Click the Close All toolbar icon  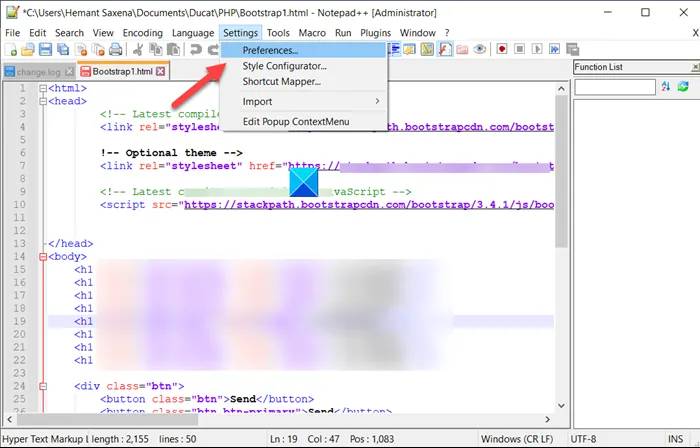[98, 50]
